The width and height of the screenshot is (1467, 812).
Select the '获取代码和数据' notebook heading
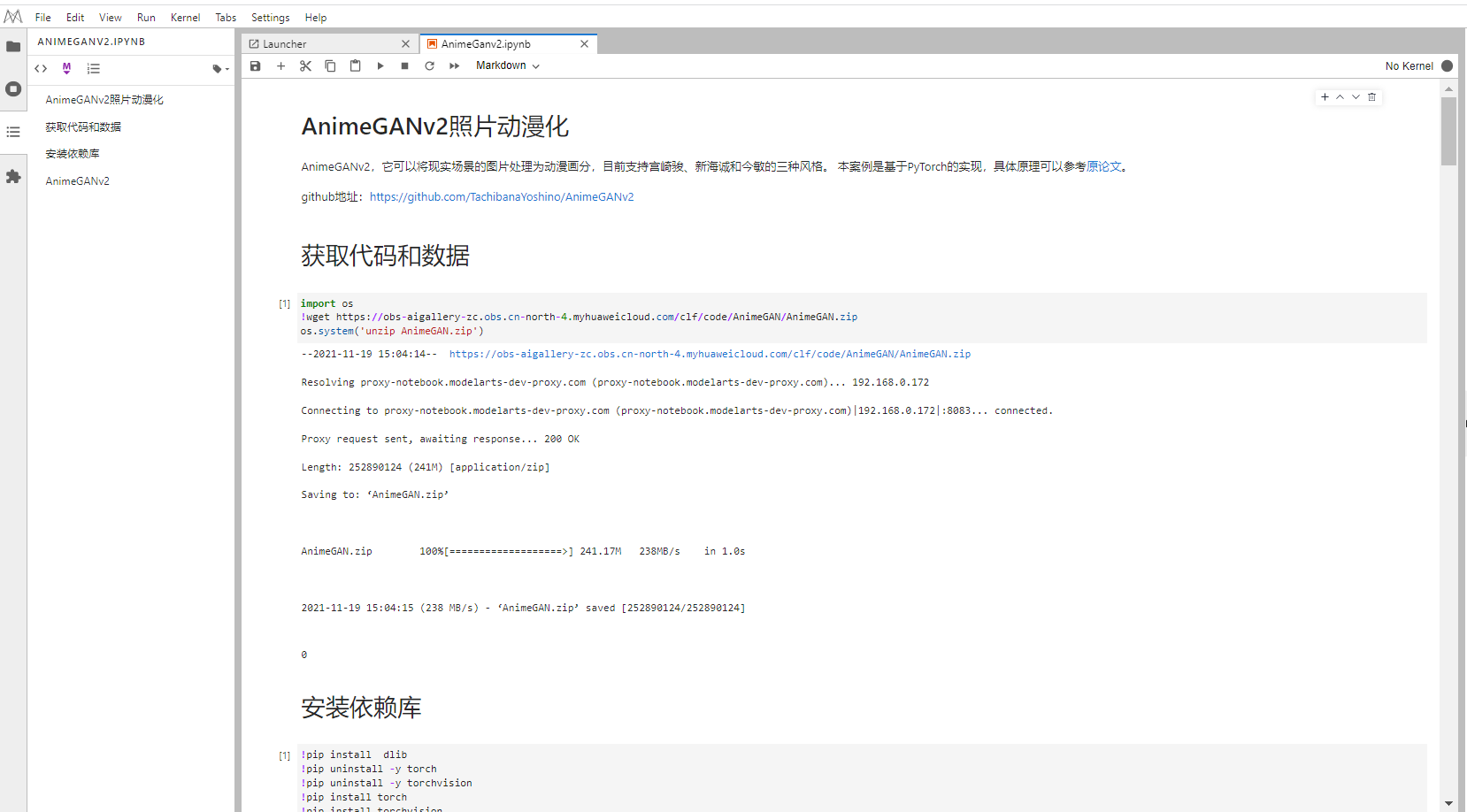click(386, 256)
